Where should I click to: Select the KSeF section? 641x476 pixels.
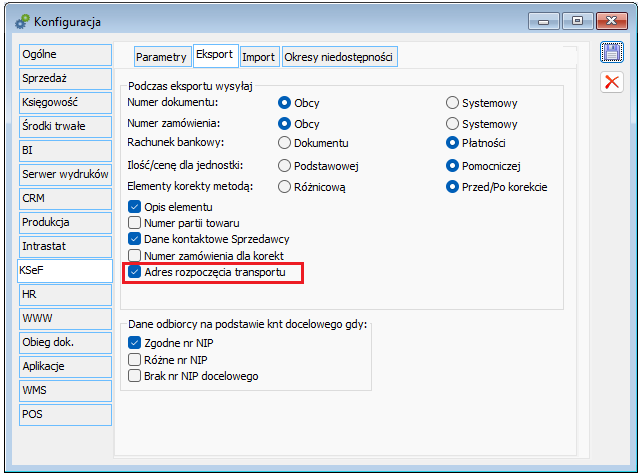[65, 271]
